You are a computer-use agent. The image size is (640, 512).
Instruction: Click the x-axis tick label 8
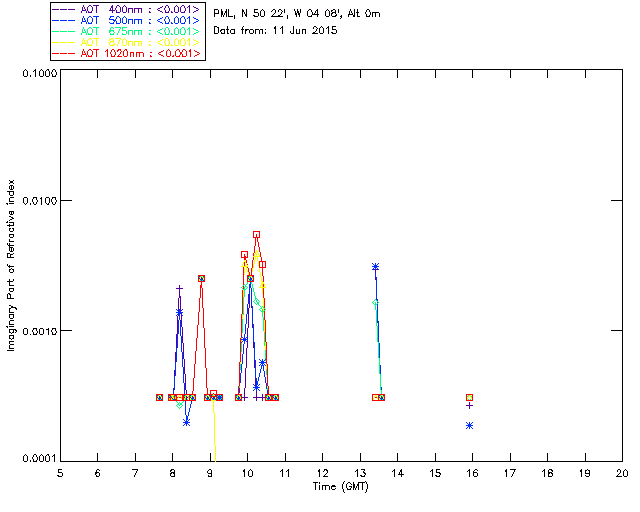pyautogui.click(x=173, y=473)
